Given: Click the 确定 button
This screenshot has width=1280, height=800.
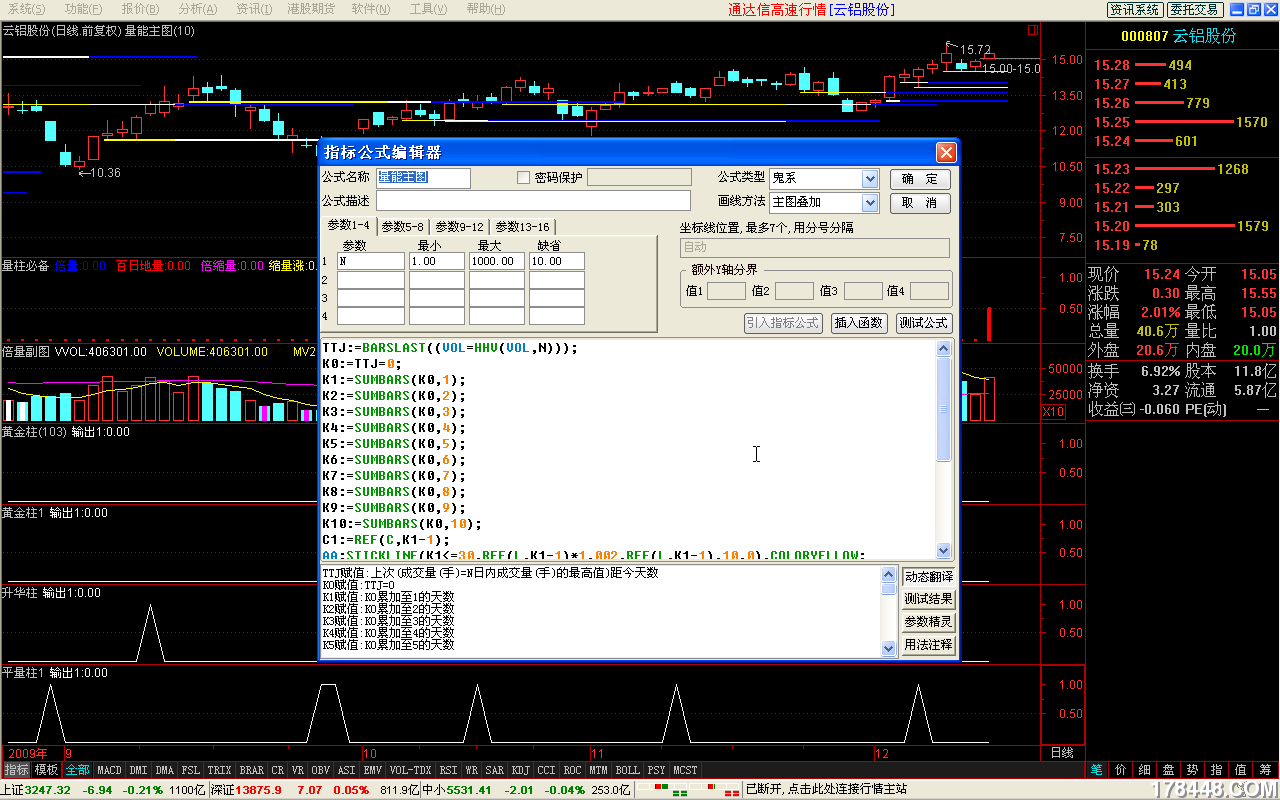Looking at the screenshot, I should pos(920,179).
